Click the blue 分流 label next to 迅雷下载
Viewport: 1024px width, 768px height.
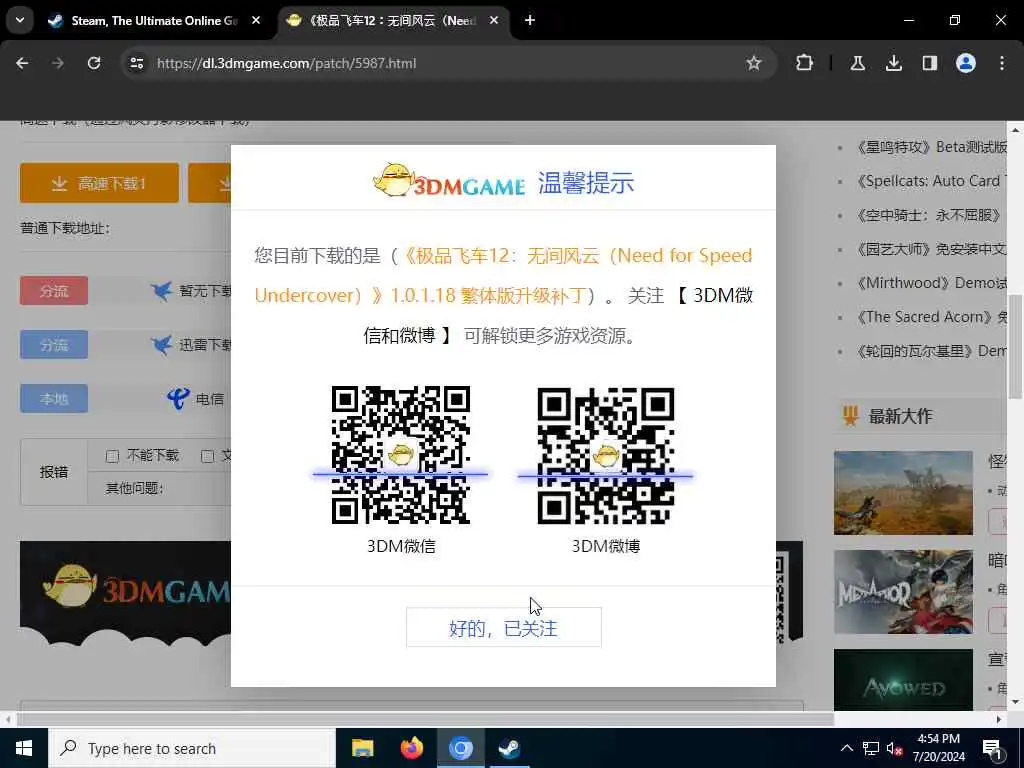[54, 344]
